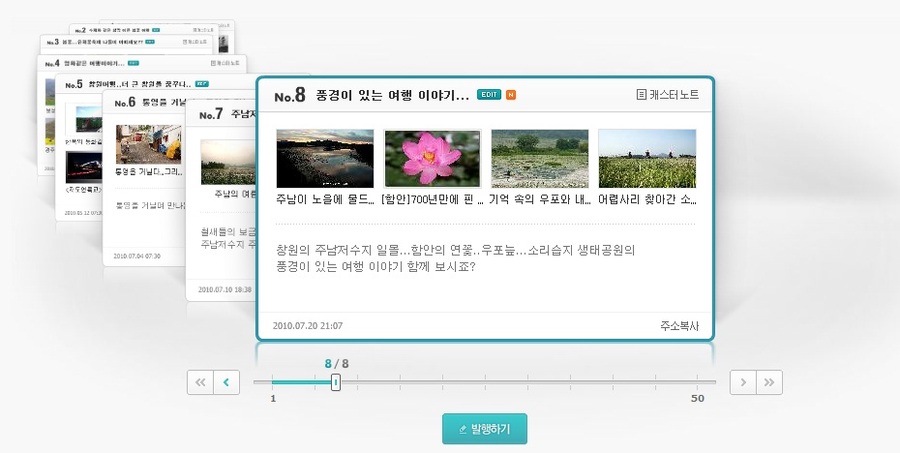Click caption [함안]700년만에 핀…

(x=432, y=200)
